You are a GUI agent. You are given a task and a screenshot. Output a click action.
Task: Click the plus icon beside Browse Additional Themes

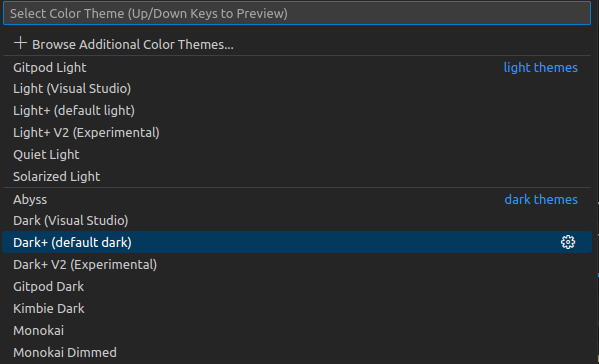(x=20, y=43)
